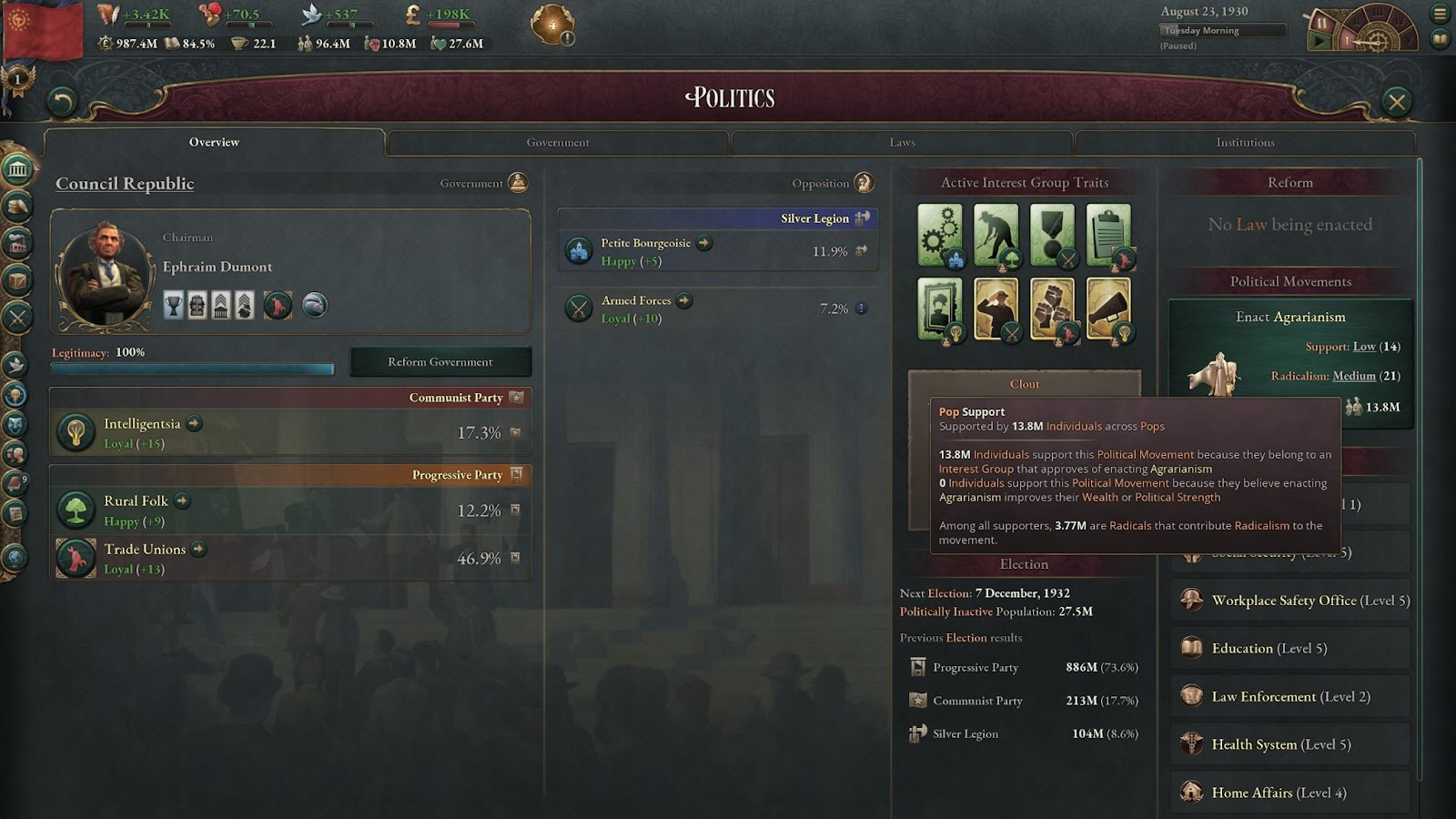Select the farmer trait icon
The image size is (1456, 819).
click(x=996, y=235)
